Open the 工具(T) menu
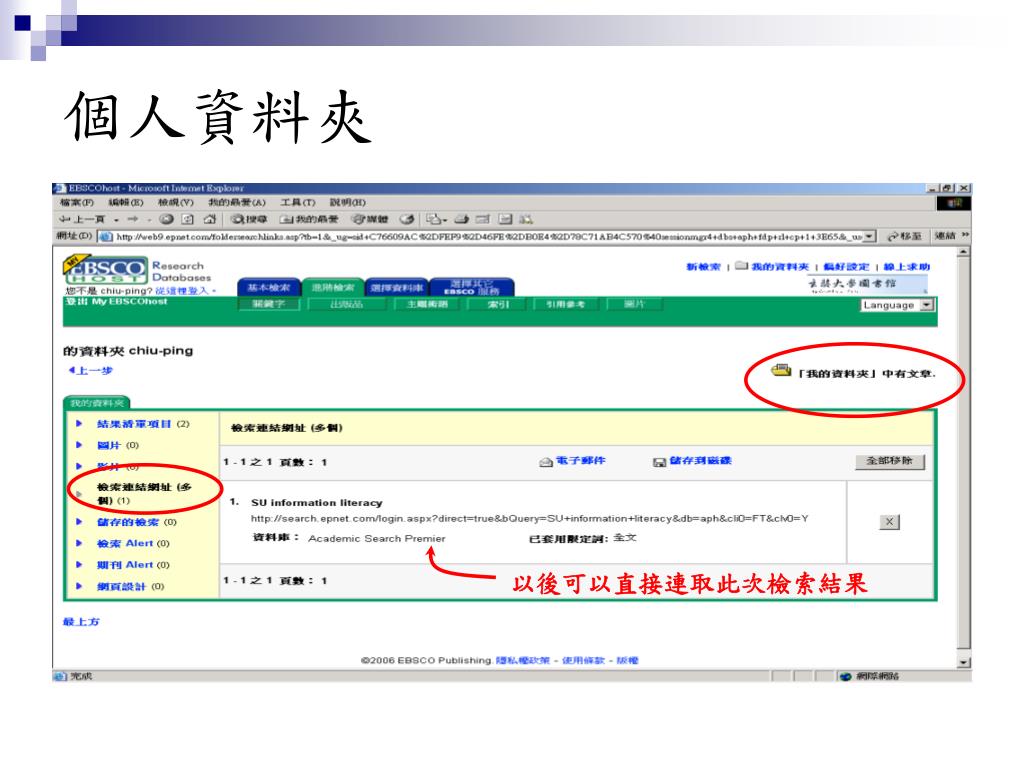This screenshot has width=1024, height=768. 298,203
